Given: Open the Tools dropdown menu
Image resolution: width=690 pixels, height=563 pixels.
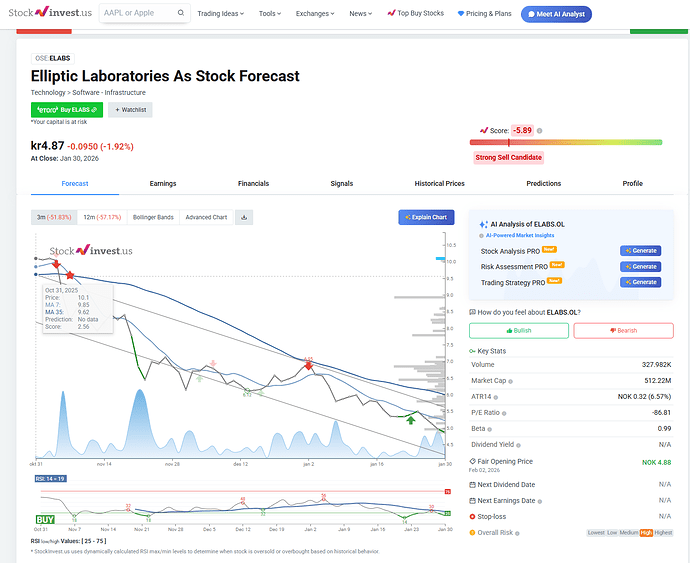Looking at the screenshot, I should [x=270, y=14].
